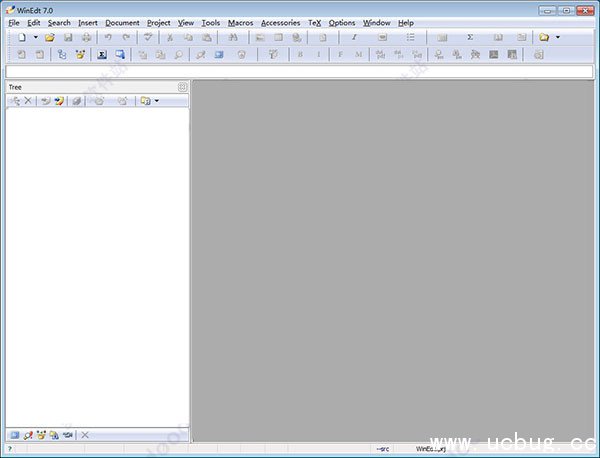Click the Save disk icon
Screen dimensions: 600x458
pos(67,37)
